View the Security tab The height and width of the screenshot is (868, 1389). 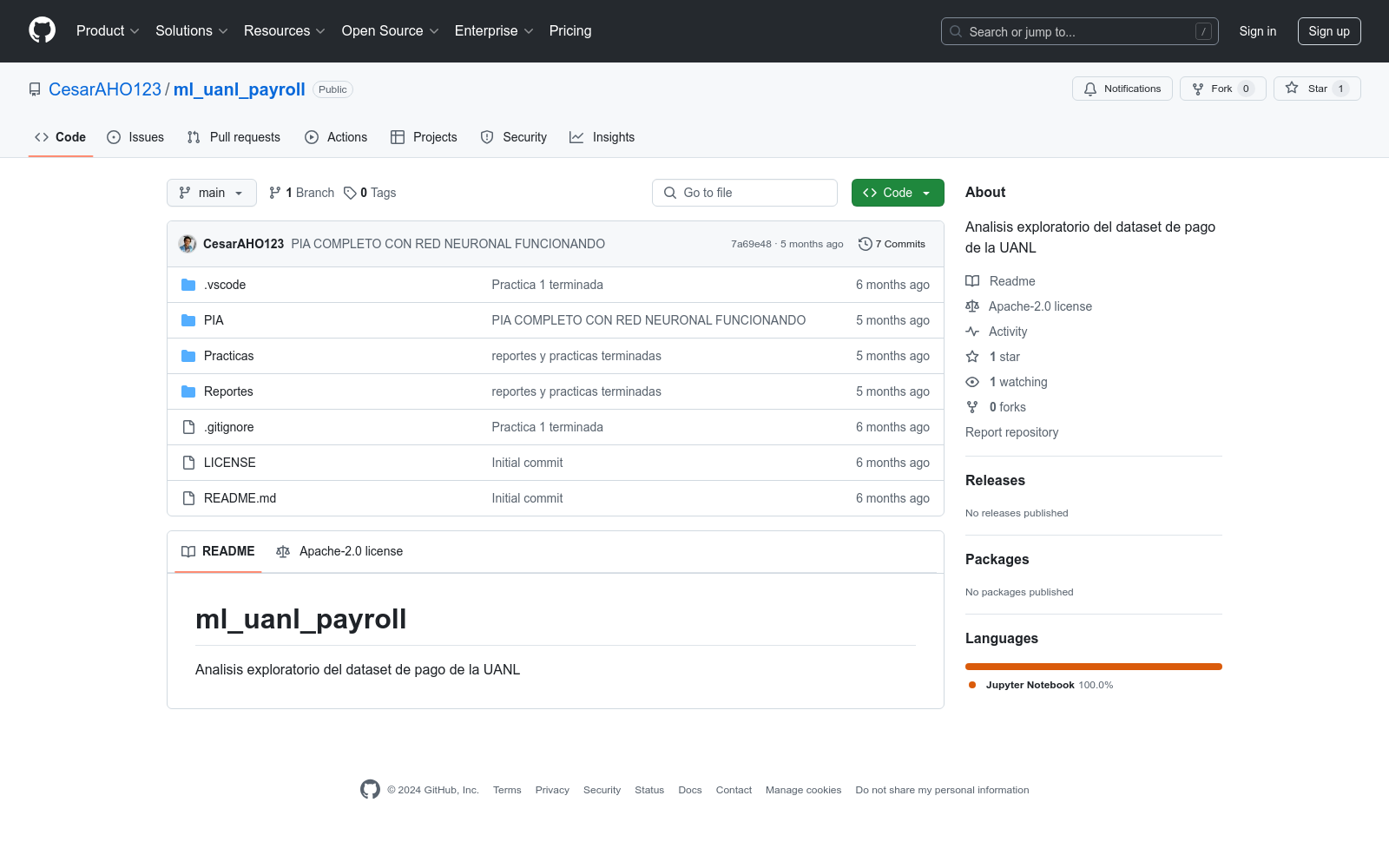(x=514, y=137)
